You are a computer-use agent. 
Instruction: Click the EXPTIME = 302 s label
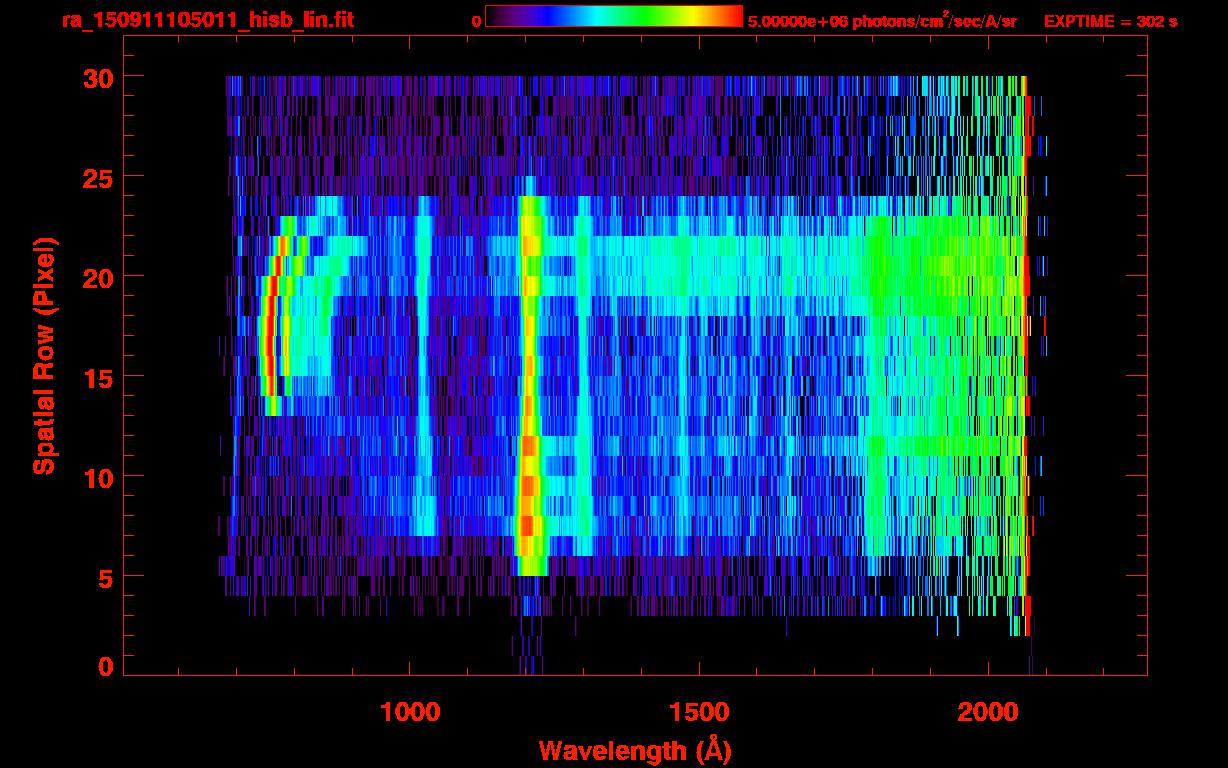[1110, 21]
